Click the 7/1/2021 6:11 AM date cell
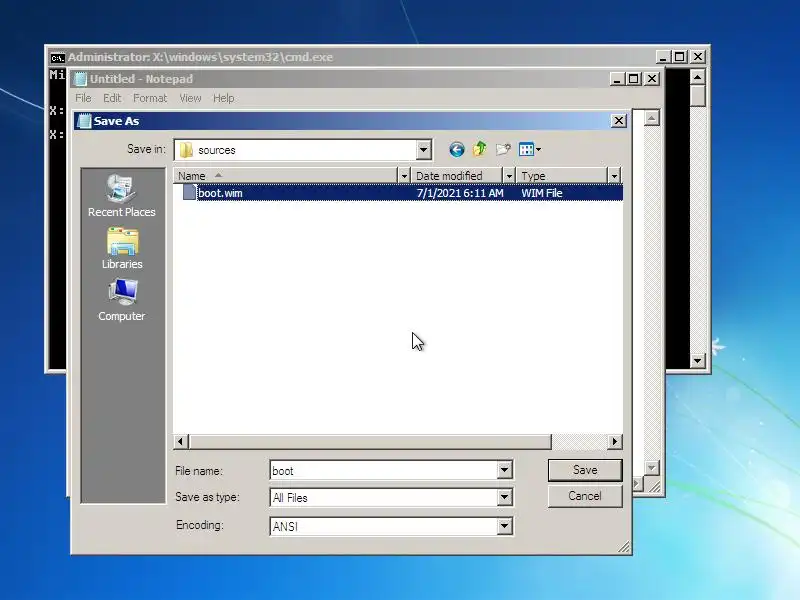 (x=460, y=193)
